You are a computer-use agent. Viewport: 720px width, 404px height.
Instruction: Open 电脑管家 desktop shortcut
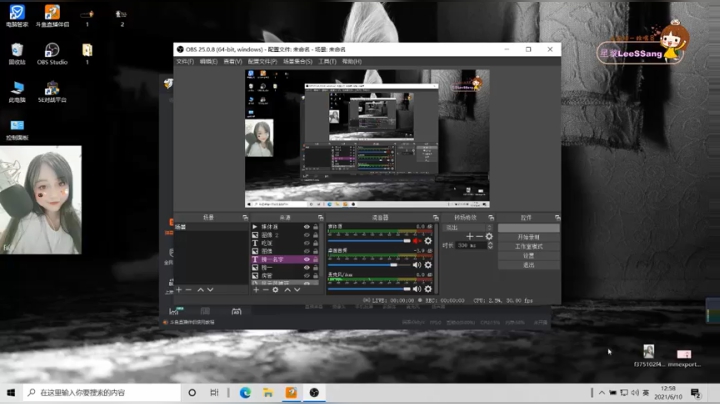(x=17, y=16)
